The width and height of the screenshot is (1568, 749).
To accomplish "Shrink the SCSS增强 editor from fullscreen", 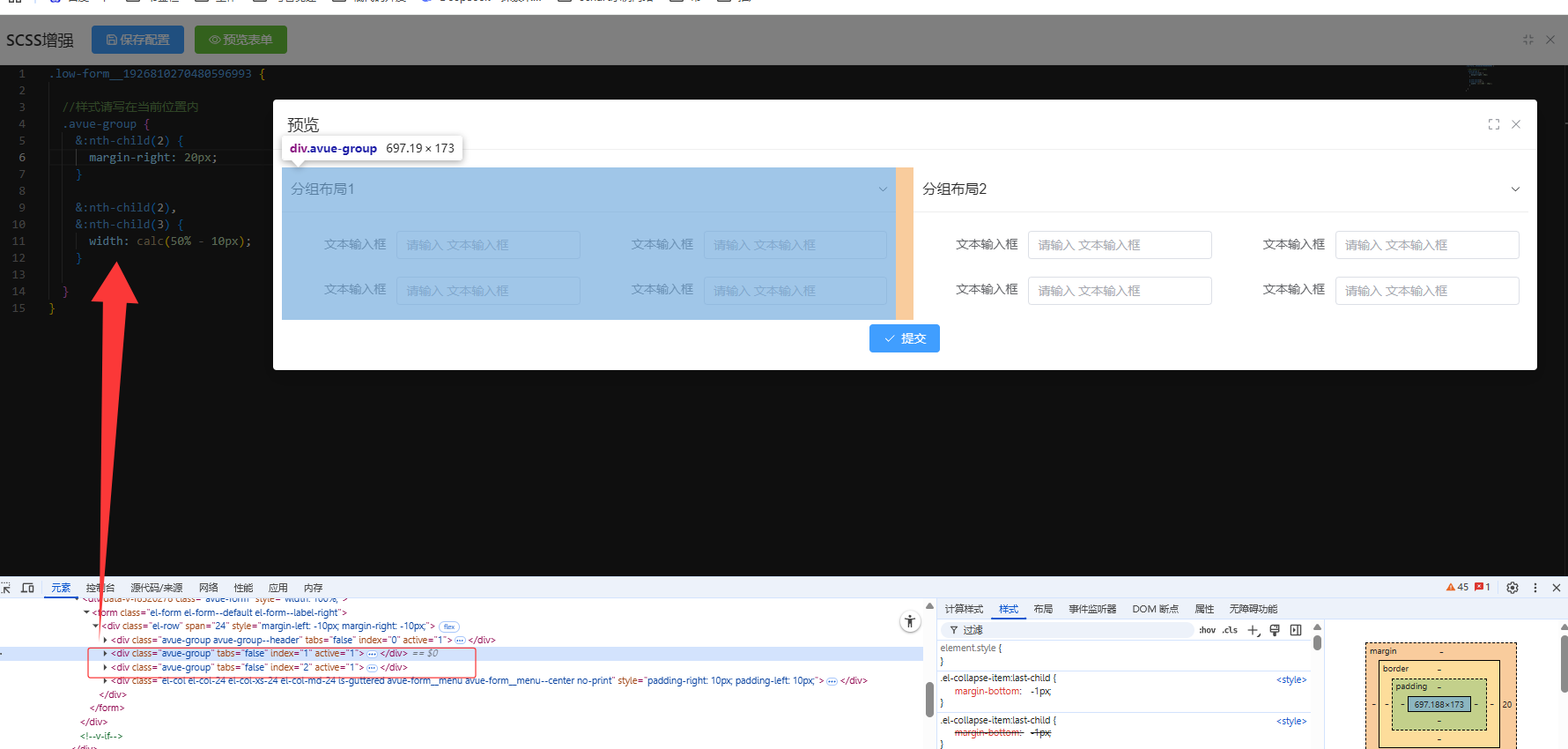I will click(1528, 40).
